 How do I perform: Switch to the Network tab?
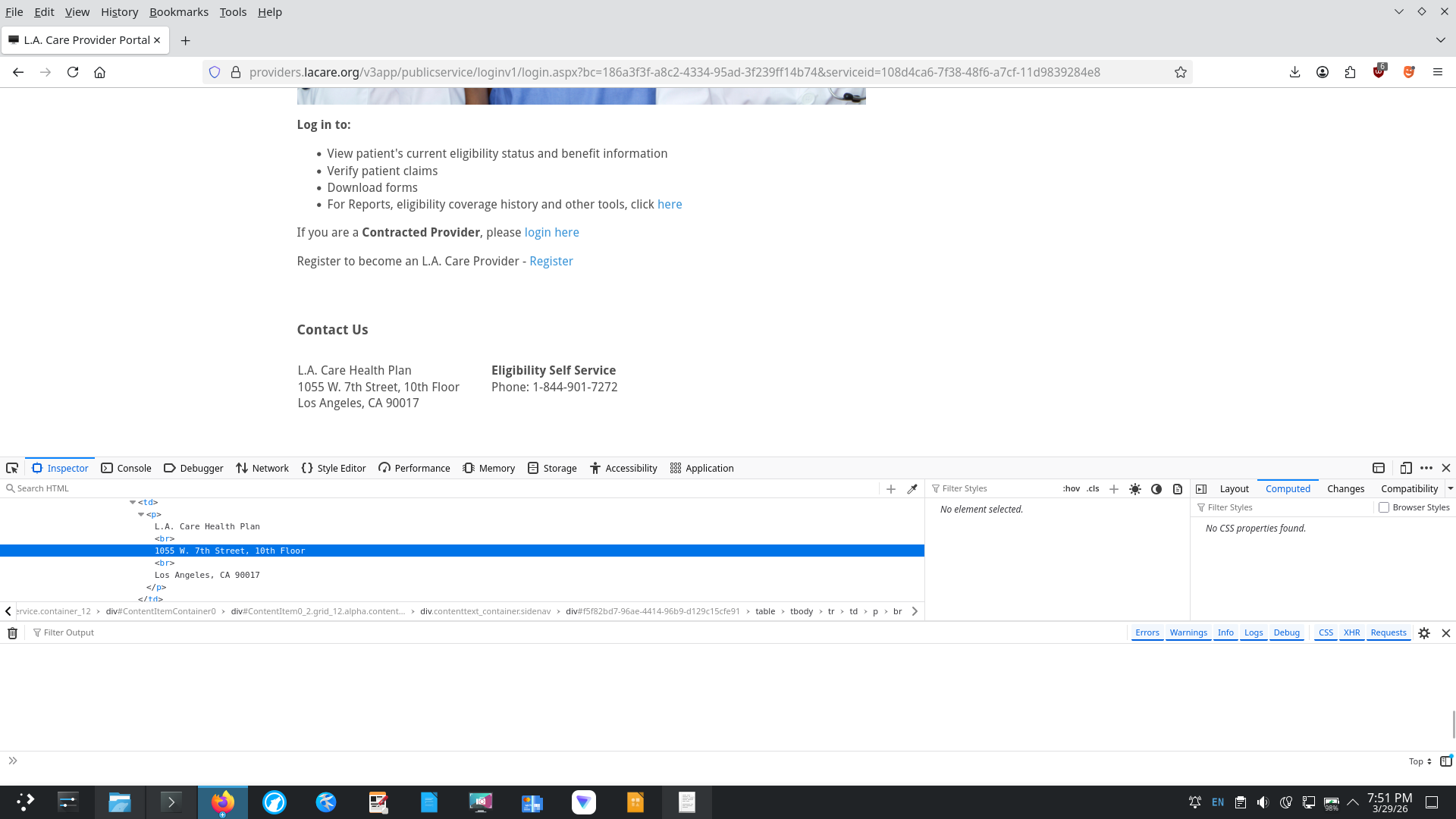(x=262, y=468)
